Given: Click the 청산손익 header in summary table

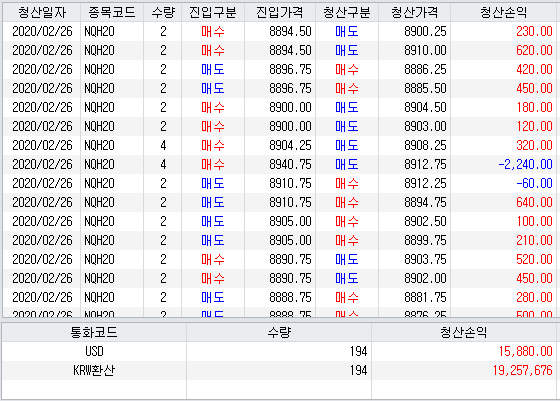Looking at the screenshot, I should coord(464,332).
